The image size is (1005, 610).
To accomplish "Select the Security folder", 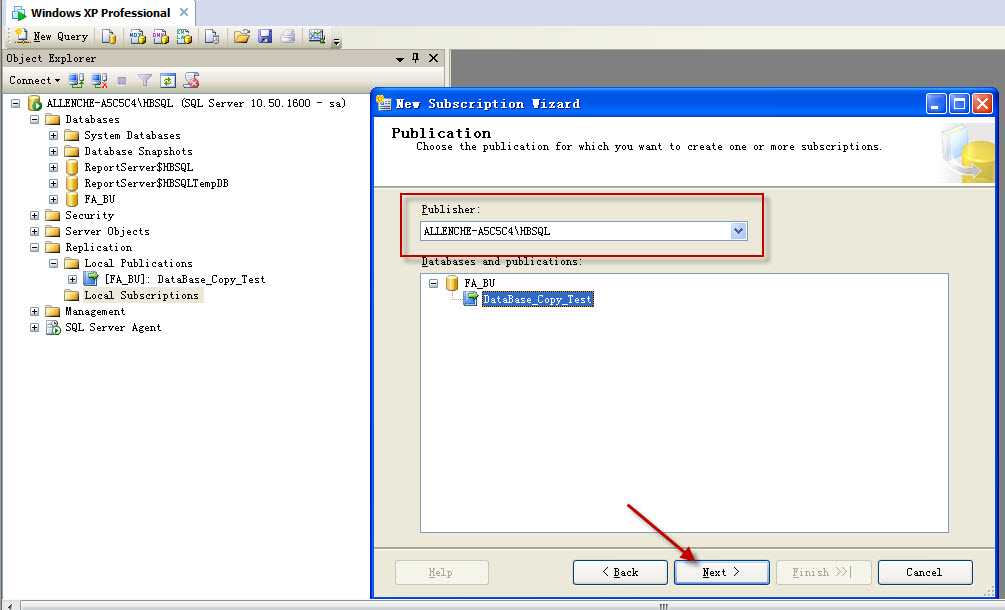I will pyautogui.click(x=89, y=215).
